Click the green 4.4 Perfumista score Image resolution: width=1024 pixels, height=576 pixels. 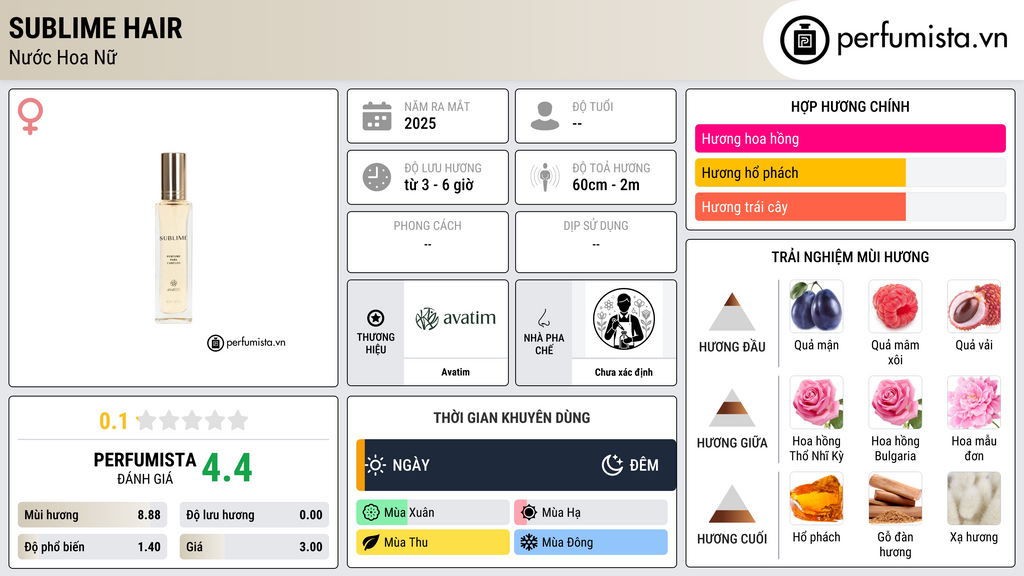[227, 468]
